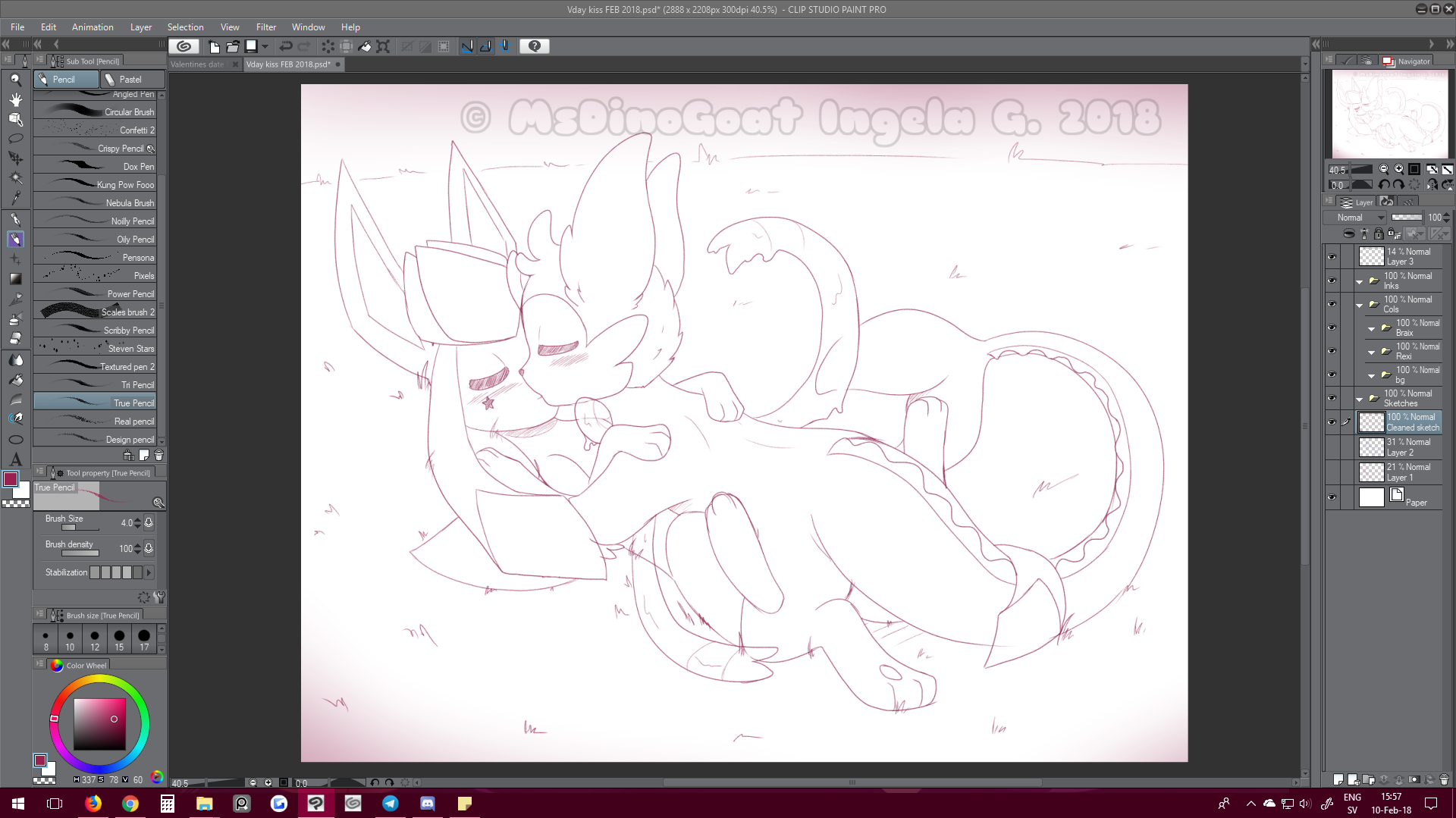Image resolution: width=1456 pixels, height=818 pixels.
Task: Select the Move layer tool
Action: pos(15,158)
